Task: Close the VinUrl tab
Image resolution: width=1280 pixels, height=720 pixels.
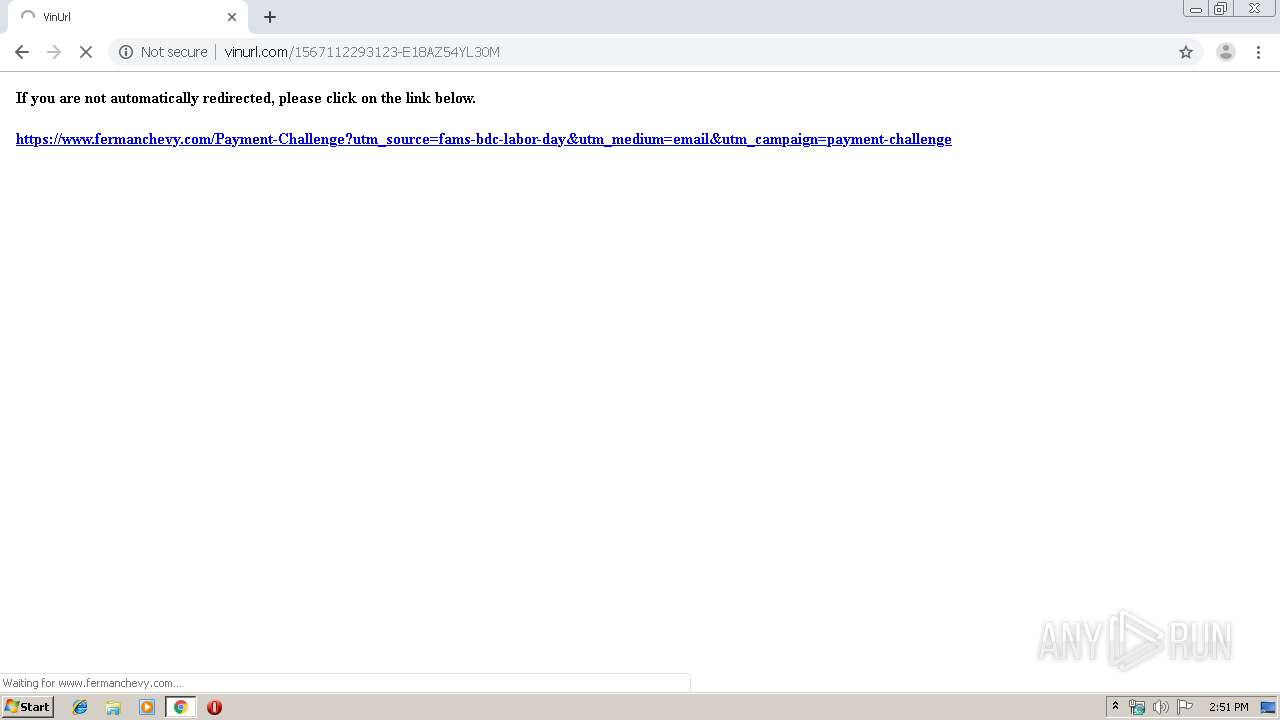Action: pos(232,17)
